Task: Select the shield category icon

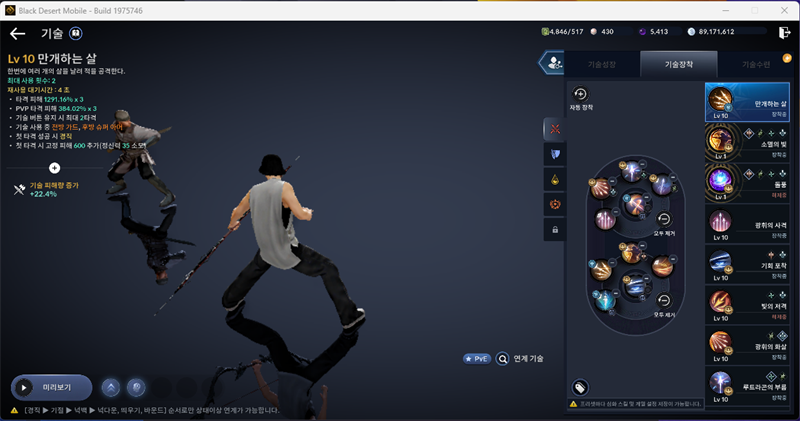Action: [556, 154]
